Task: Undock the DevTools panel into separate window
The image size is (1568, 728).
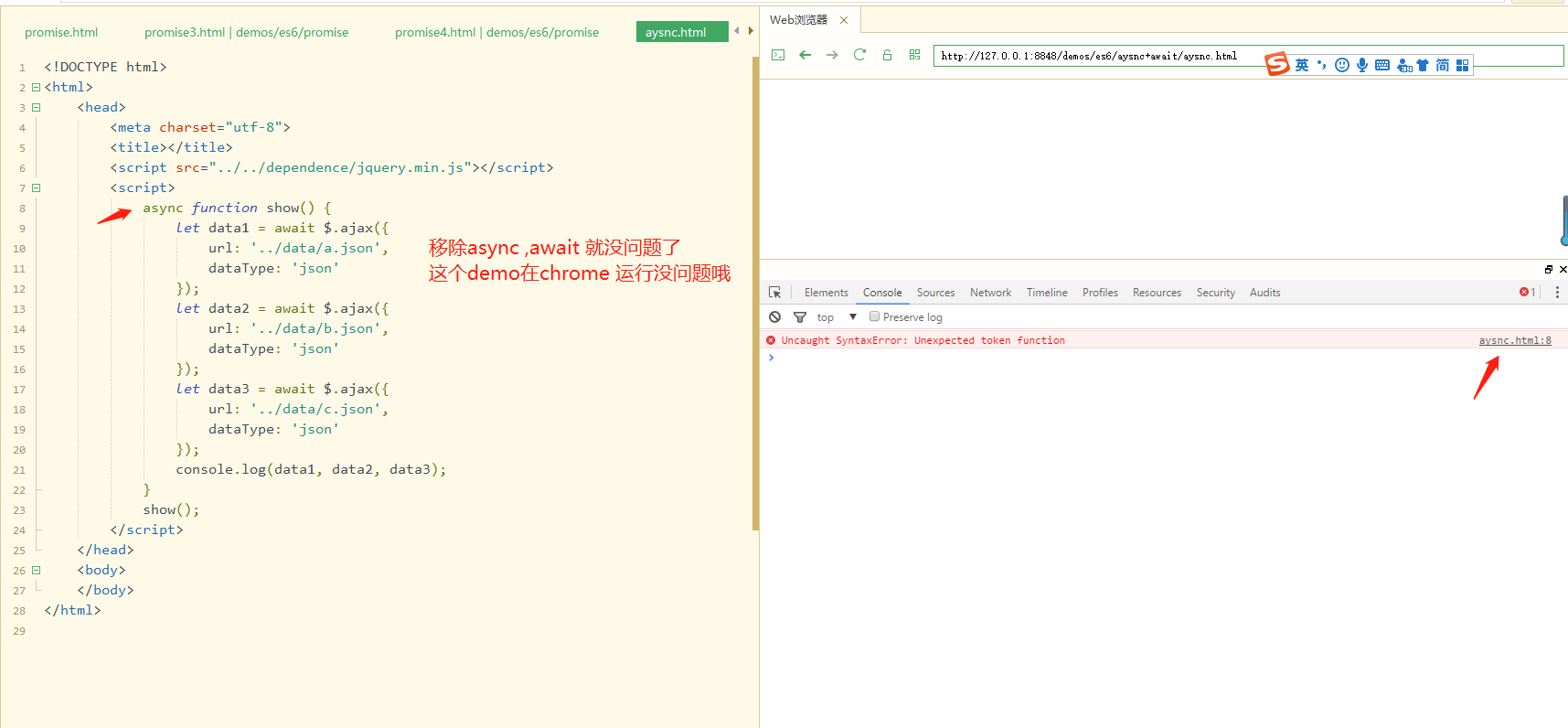Action: coord(1549,269)
